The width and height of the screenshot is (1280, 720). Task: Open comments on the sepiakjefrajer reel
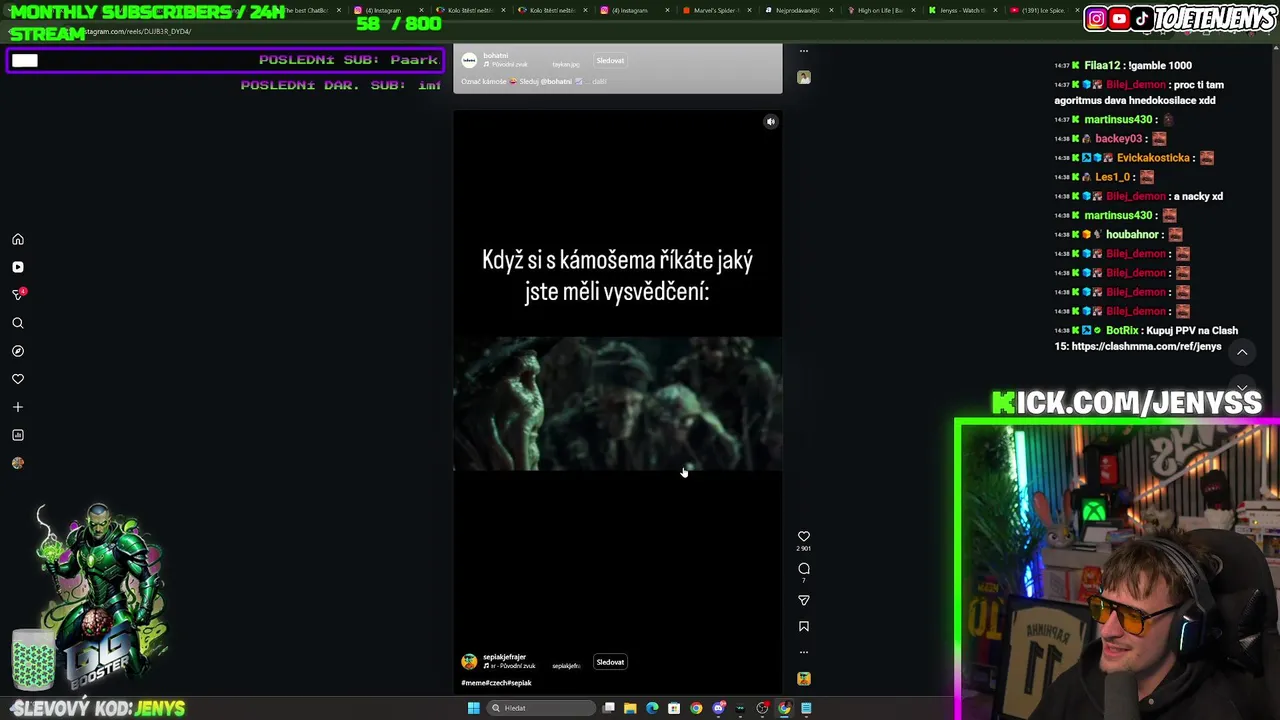(804, 569)
